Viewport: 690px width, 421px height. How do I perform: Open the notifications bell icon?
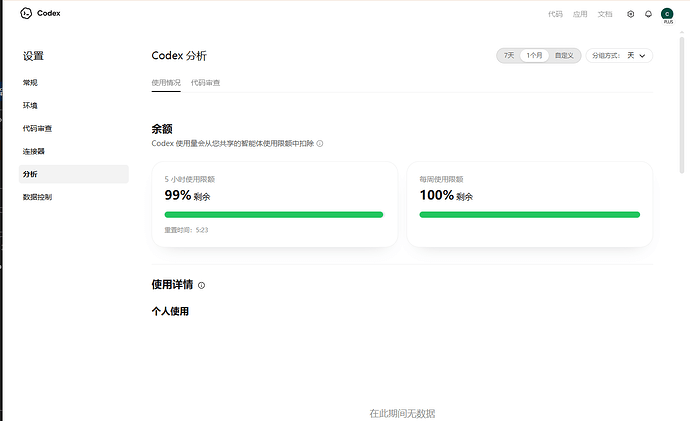pos(648,14)
